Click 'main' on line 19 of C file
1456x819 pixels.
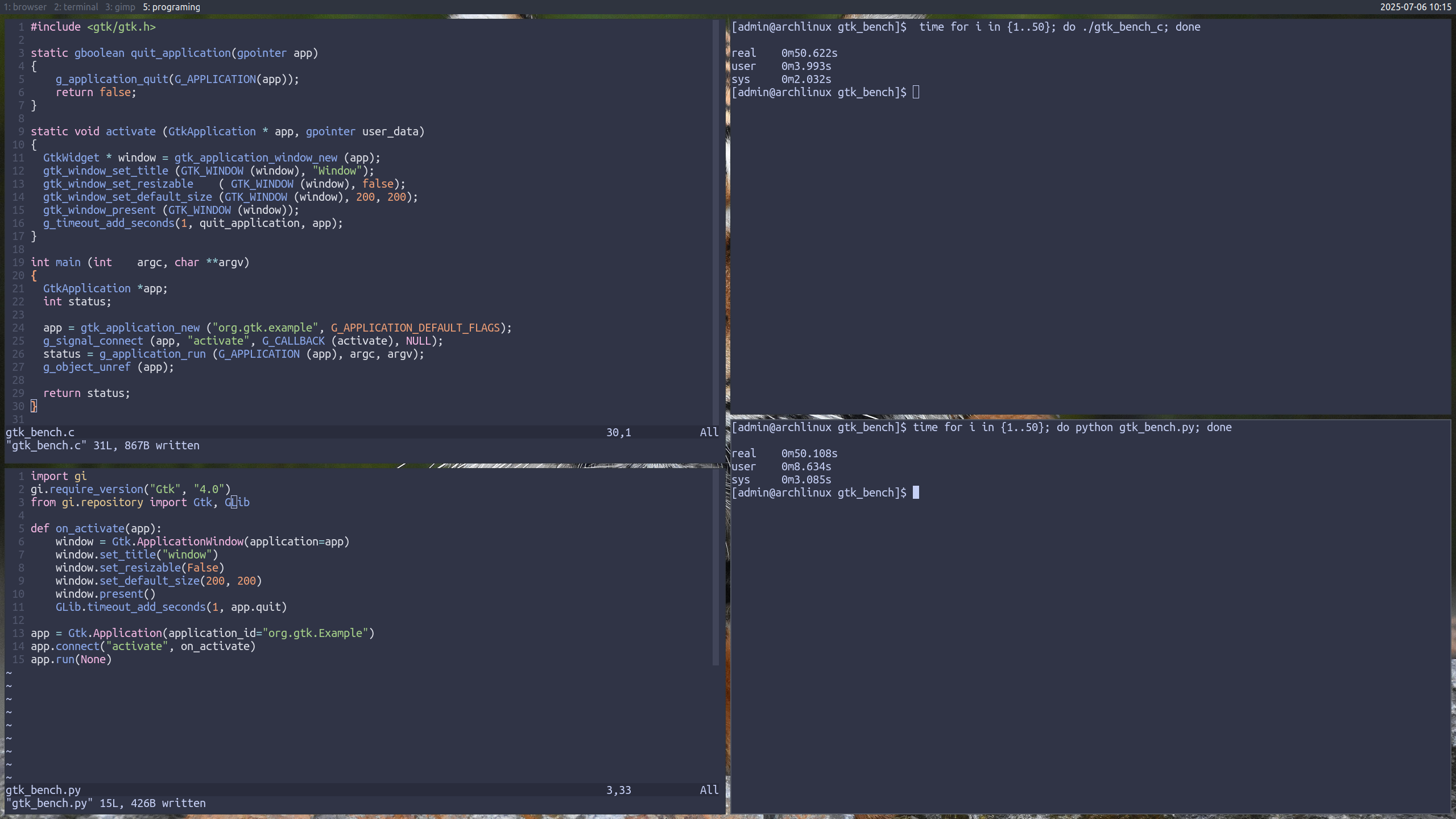[x=68, y=262]
